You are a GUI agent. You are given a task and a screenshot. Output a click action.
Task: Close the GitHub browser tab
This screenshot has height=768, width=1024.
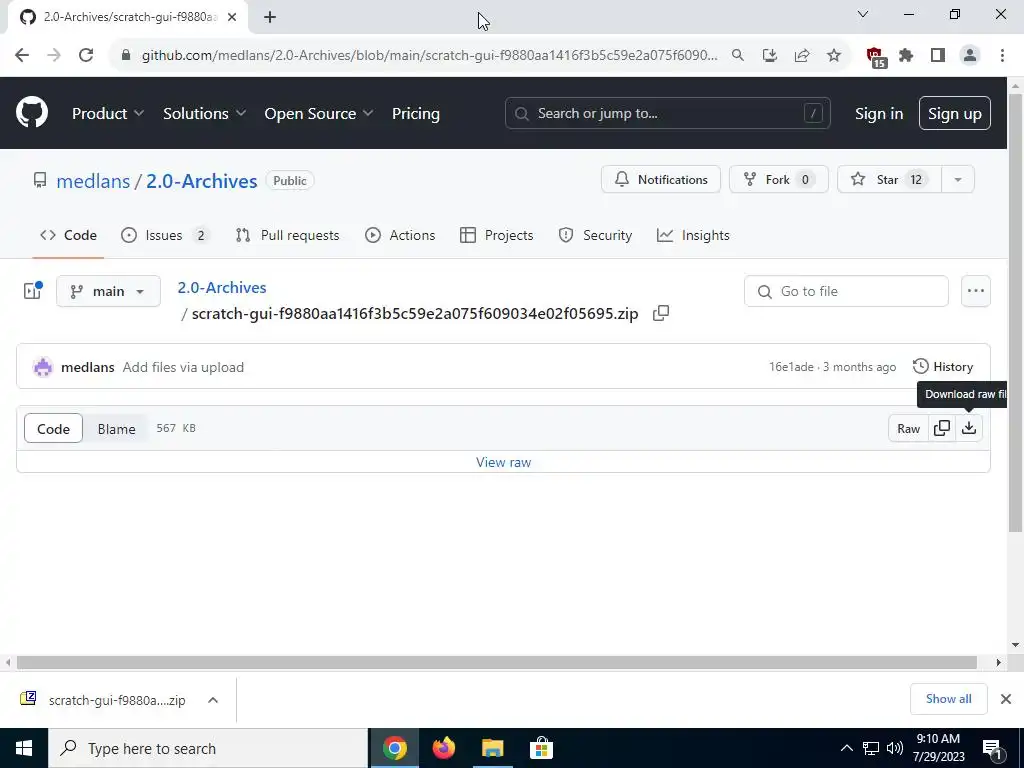(x=232, y=17)
